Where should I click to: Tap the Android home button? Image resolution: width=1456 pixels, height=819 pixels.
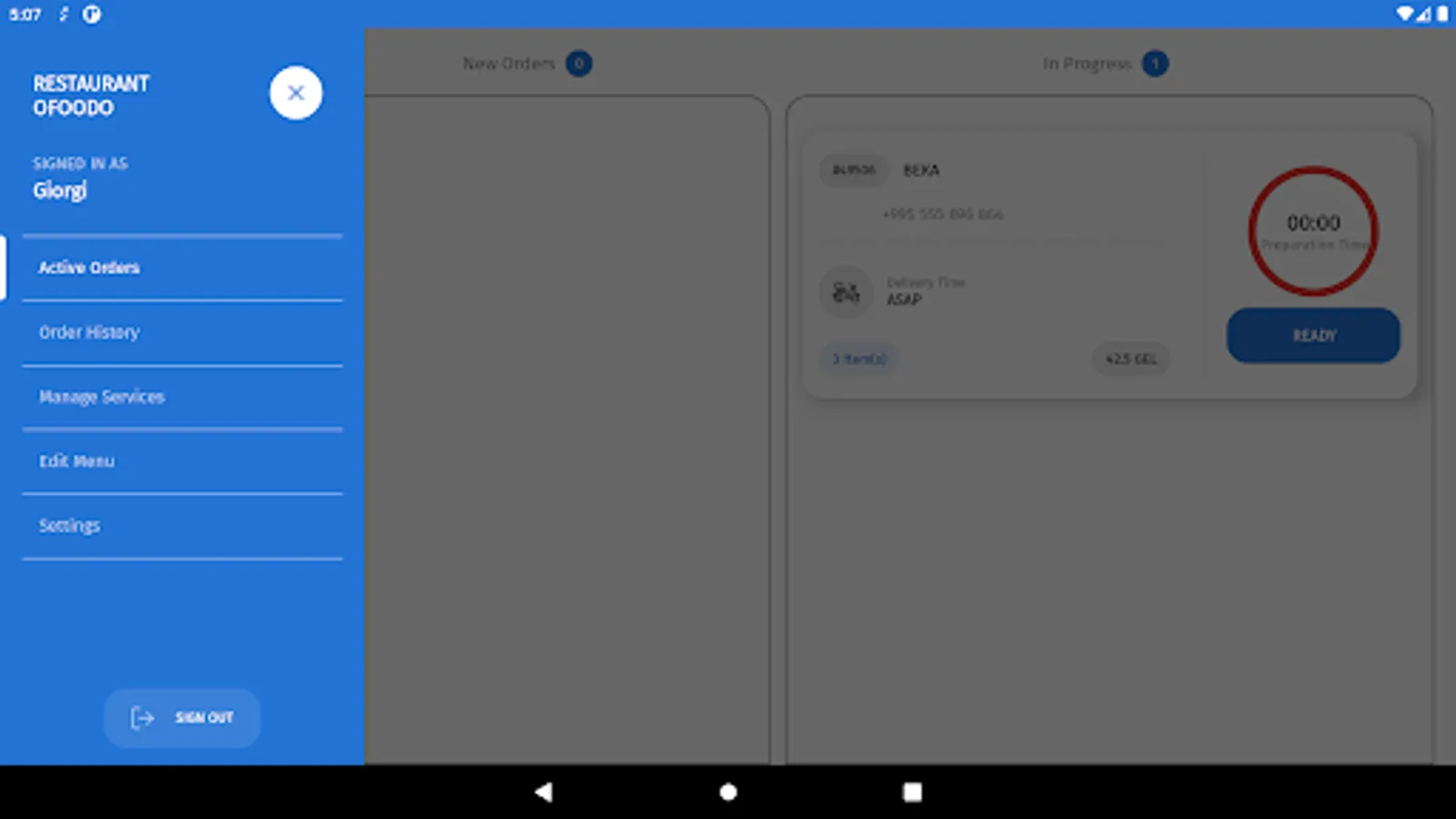tap(728, 792)
